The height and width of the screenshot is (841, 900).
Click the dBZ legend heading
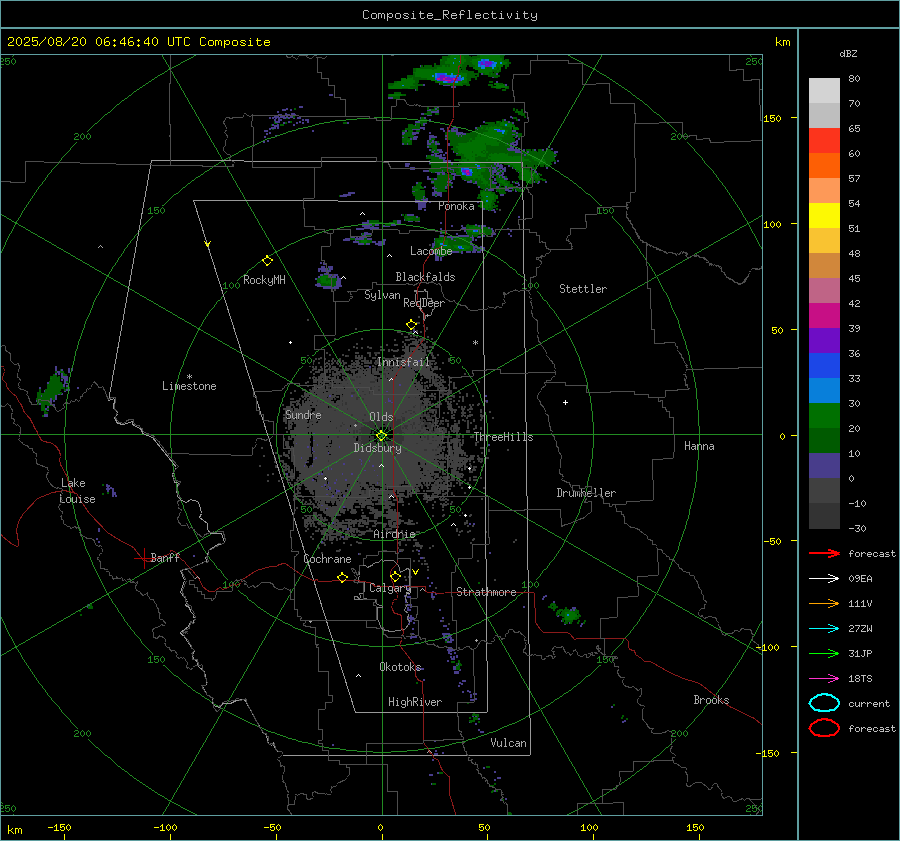848,53
